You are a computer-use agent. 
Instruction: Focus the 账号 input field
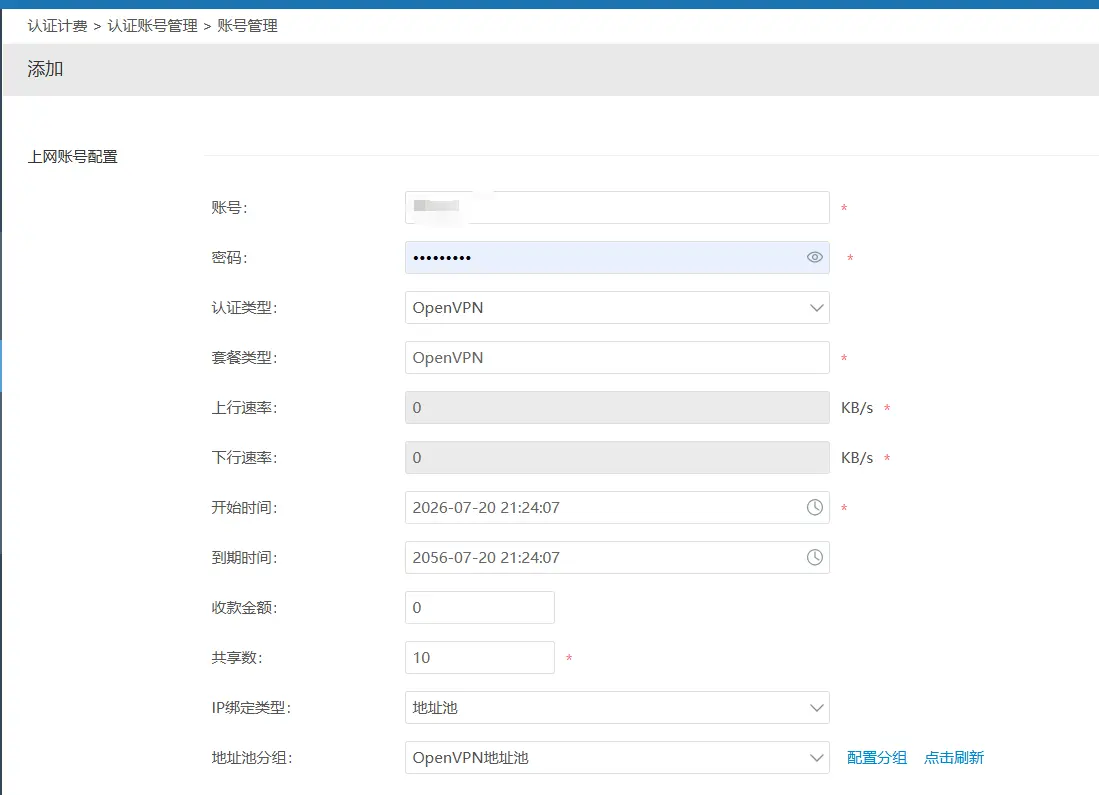[x=617, y=208]
